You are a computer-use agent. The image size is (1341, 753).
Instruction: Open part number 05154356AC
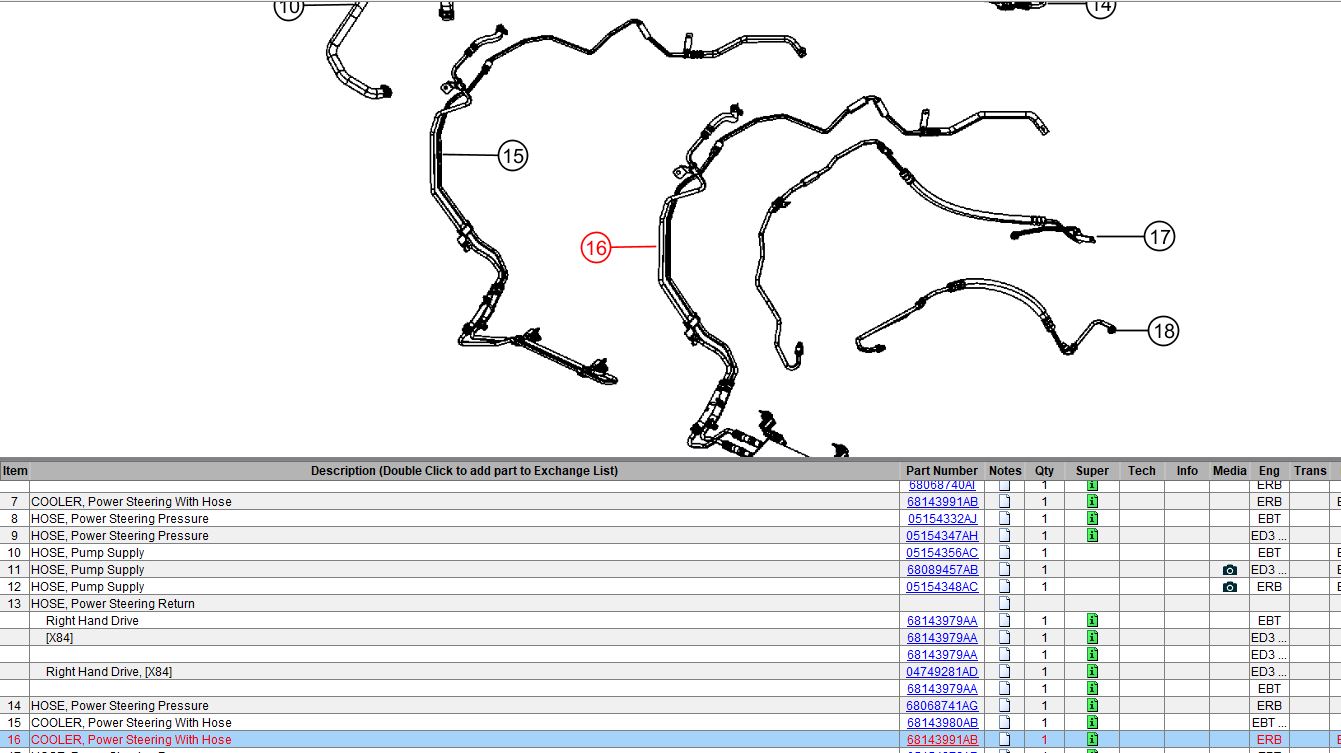point(942,553)
